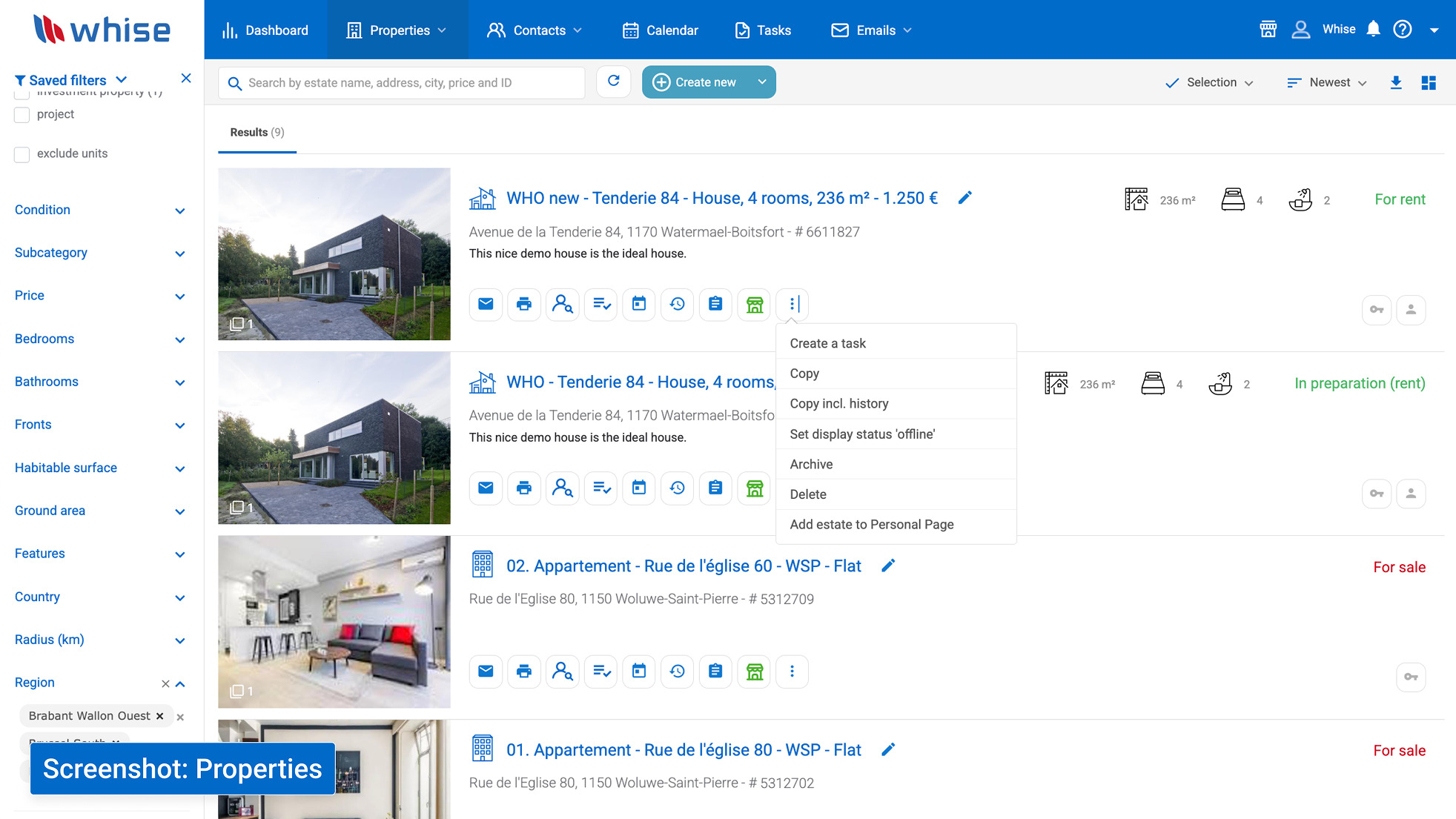Enable the exclude units checkbox
The height and width of the screenshot is (819, 1456).
(22, 154)
